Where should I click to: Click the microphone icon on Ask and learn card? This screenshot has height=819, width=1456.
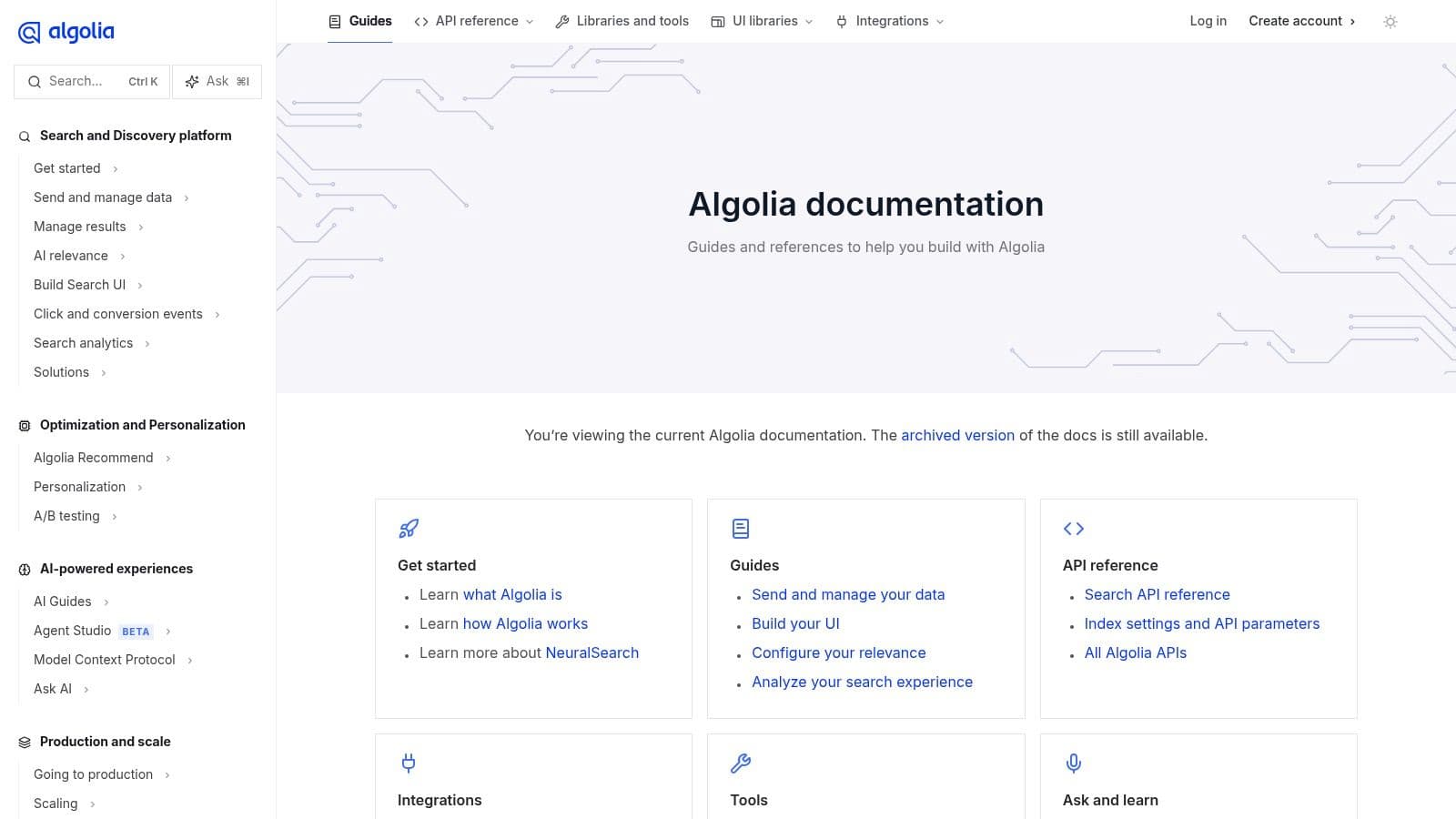click(1074, 763)
